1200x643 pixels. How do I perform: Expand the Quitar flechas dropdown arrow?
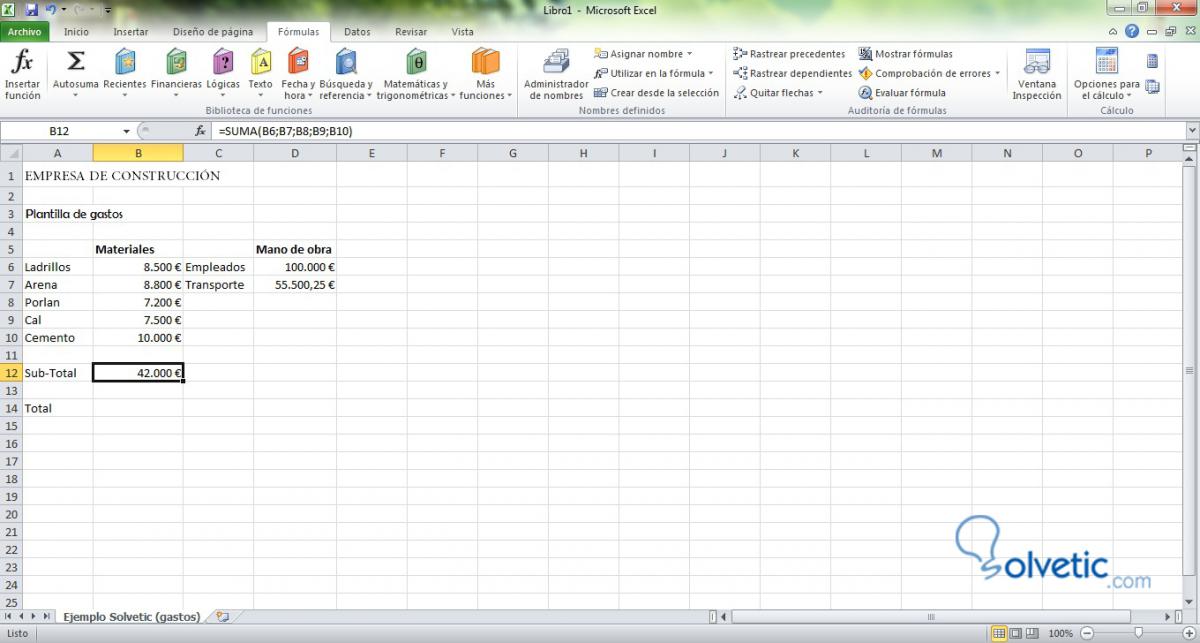click(820, 93)
